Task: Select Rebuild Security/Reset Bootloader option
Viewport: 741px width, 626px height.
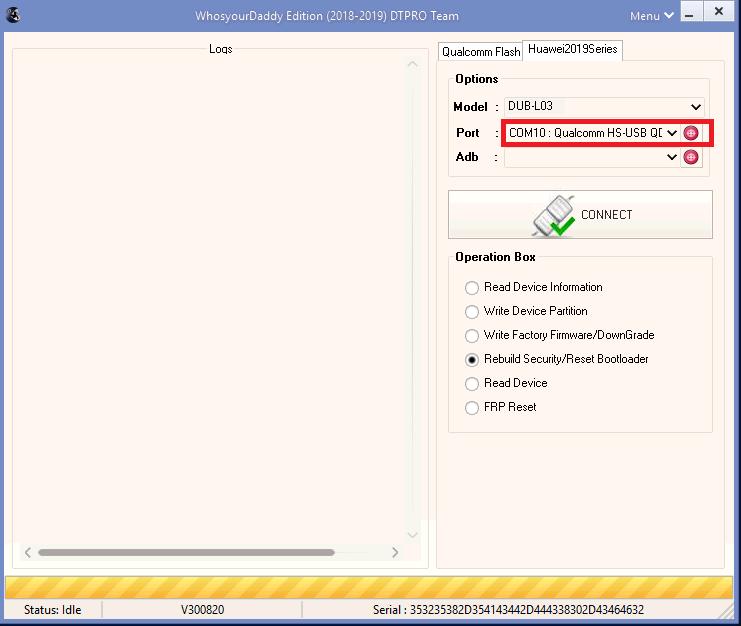Action: click(556, 359)
